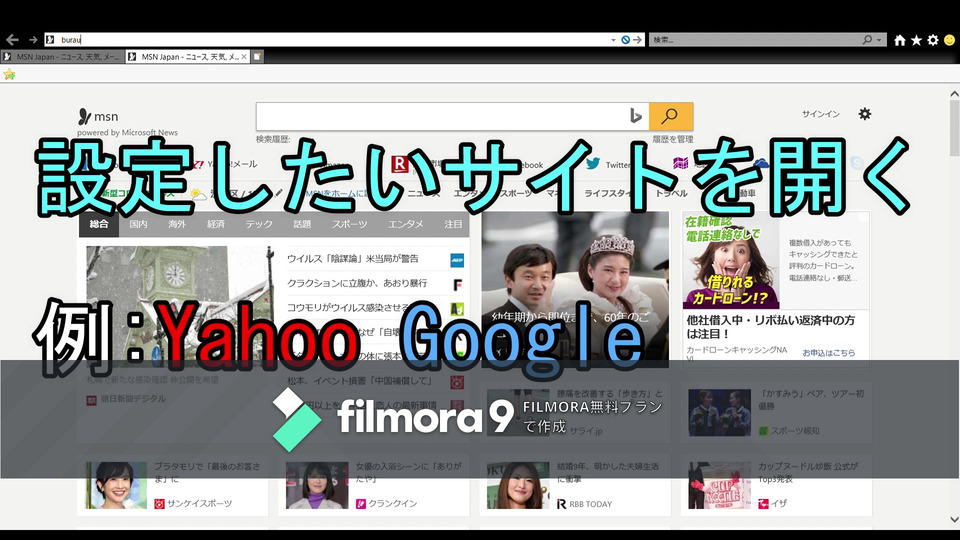Open MSN page settings gear

pyautogui.click(x=864, y=114)
